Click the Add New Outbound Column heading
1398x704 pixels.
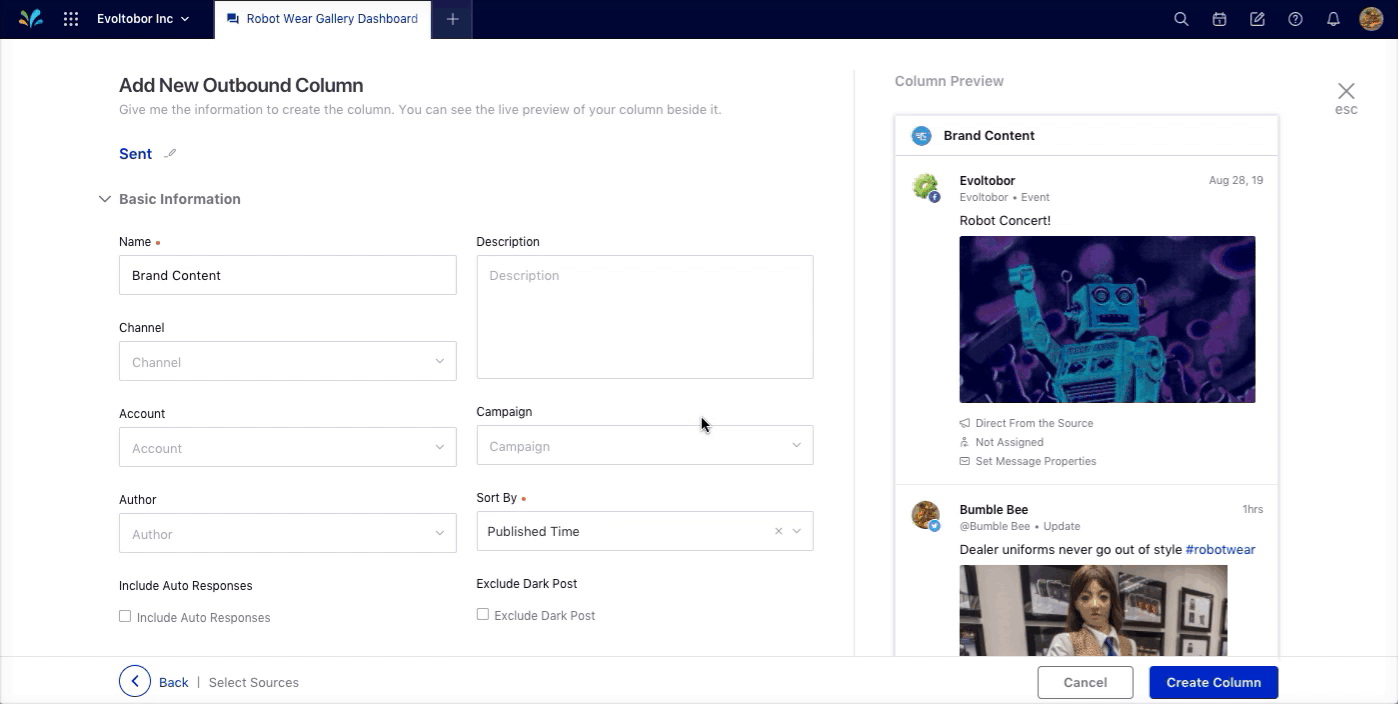(241, 86)
